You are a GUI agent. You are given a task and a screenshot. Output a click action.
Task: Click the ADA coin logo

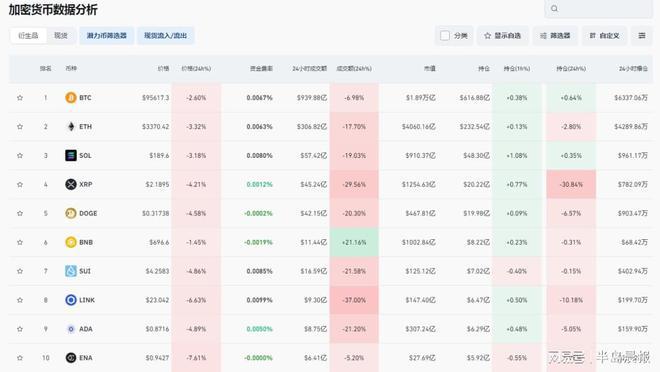[71, 329]
